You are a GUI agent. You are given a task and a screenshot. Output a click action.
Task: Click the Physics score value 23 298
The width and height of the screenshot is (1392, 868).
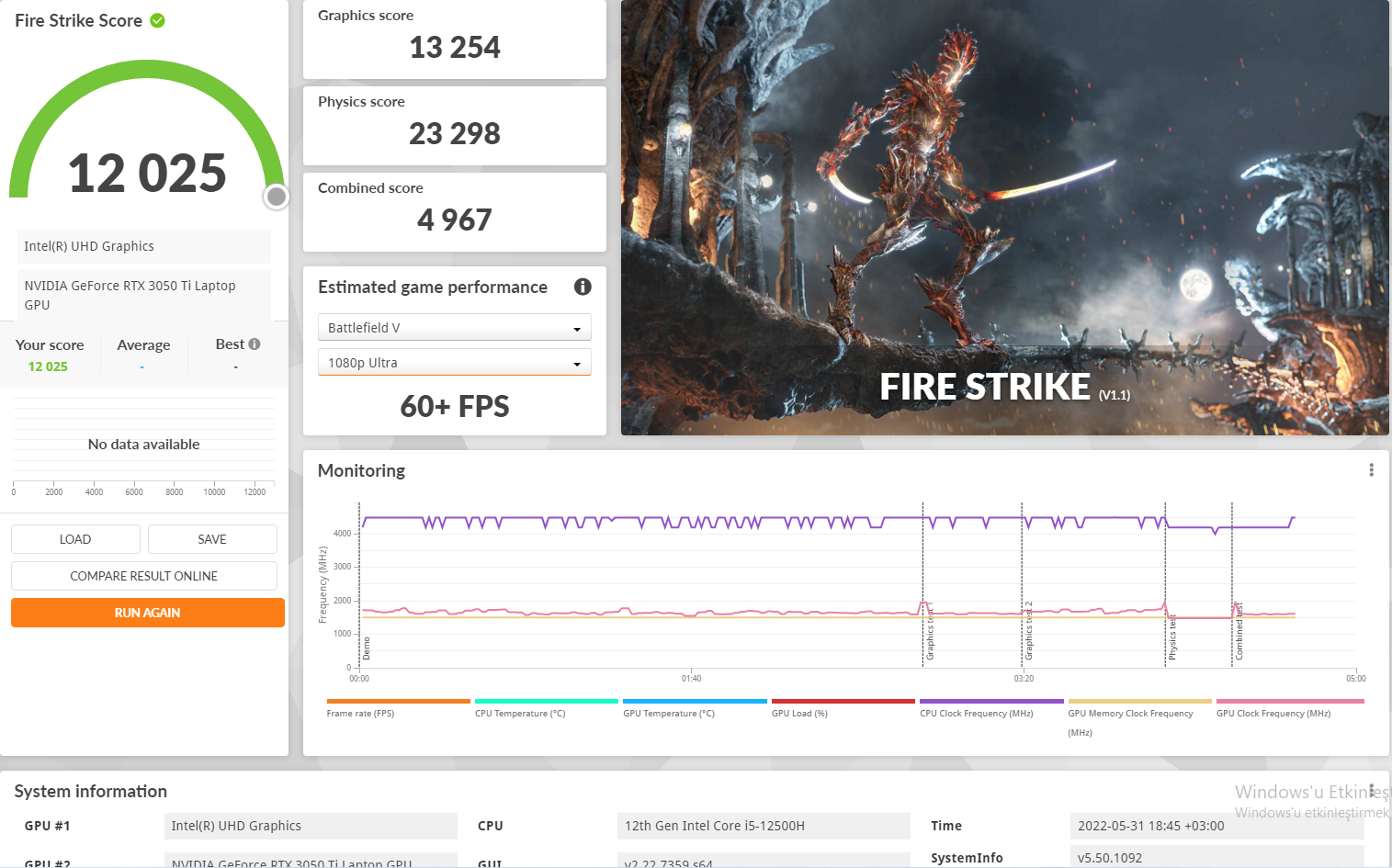pyautogui.click(x=455, y=133)
